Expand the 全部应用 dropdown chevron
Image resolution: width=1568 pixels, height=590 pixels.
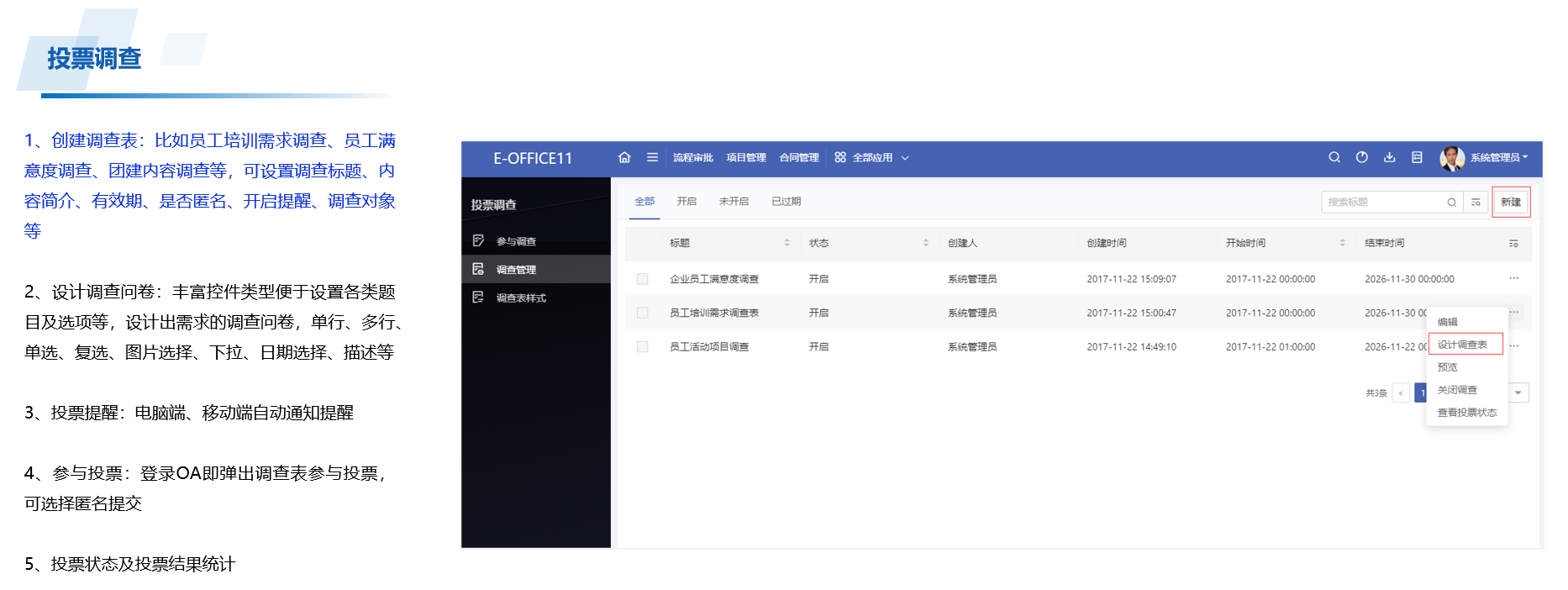(x=905, y=158)
